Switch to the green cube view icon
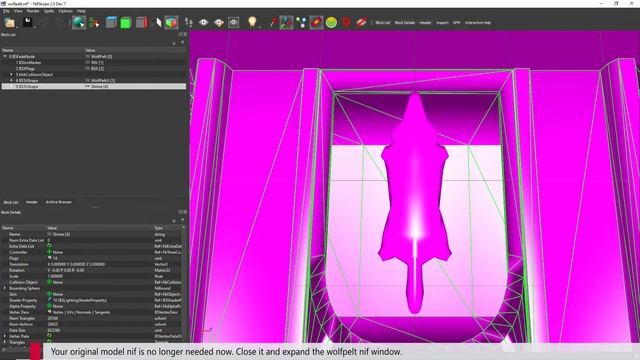The width and height of the screenshot is (640, 360). (126, 22)
